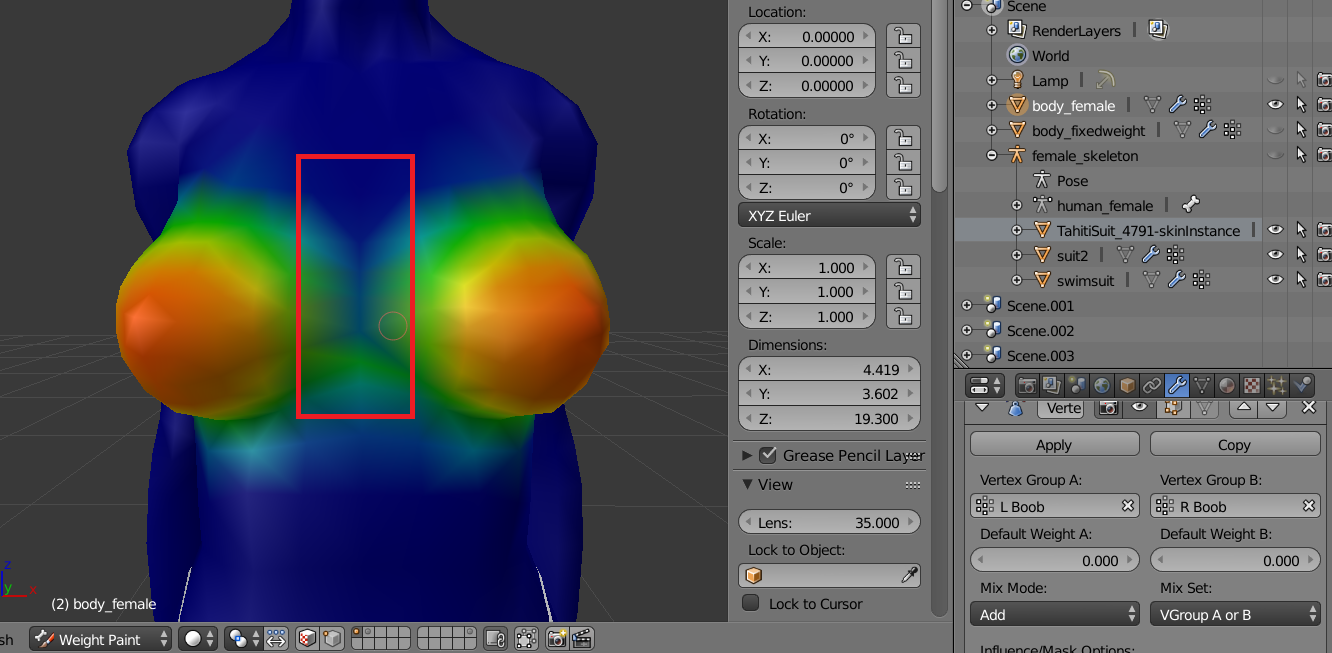Uncheck the Grease Pencil Layers checkbox
The height and width of the screenshot is (653, 1332).
coord(768,455)
